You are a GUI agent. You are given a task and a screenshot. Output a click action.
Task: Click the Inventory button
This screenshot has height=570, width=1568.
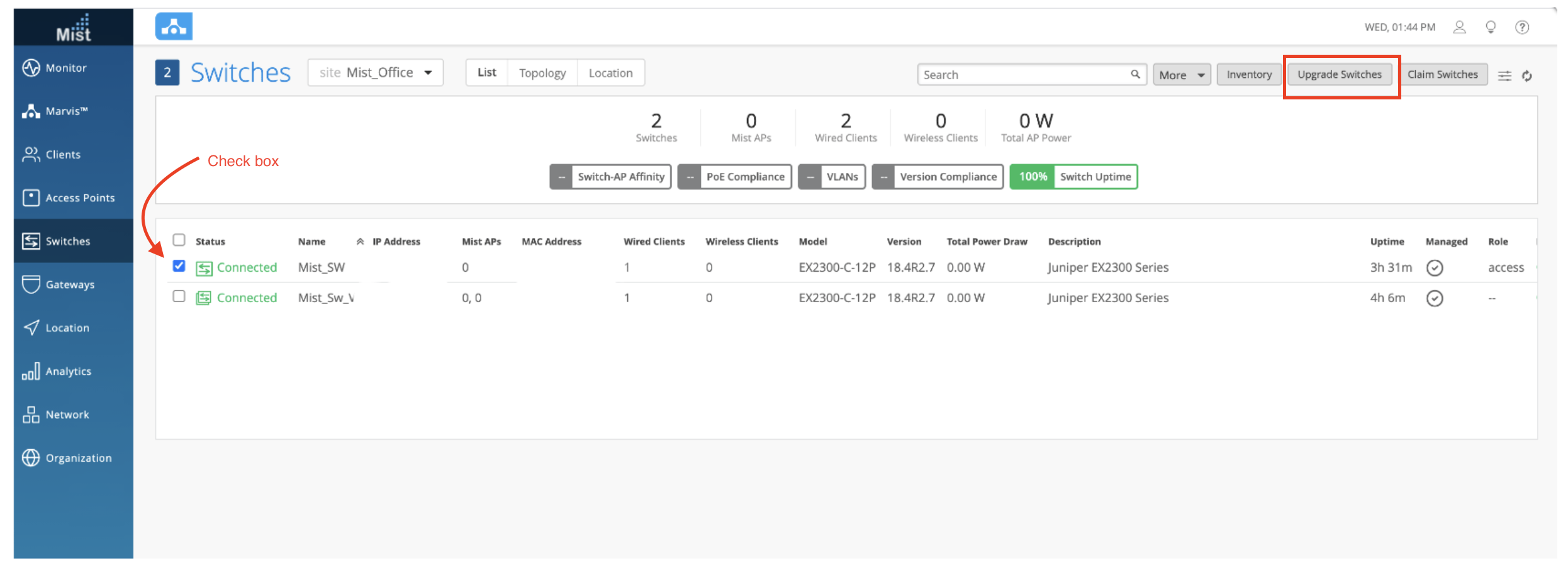click(x=1249, y=74)
